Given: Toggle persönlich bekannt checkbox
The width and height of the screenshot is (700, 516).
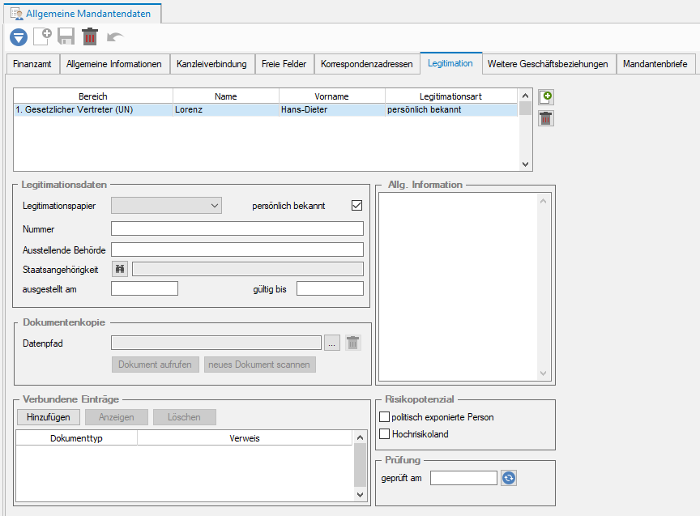Looking at the screenshot, I should 357,205.
